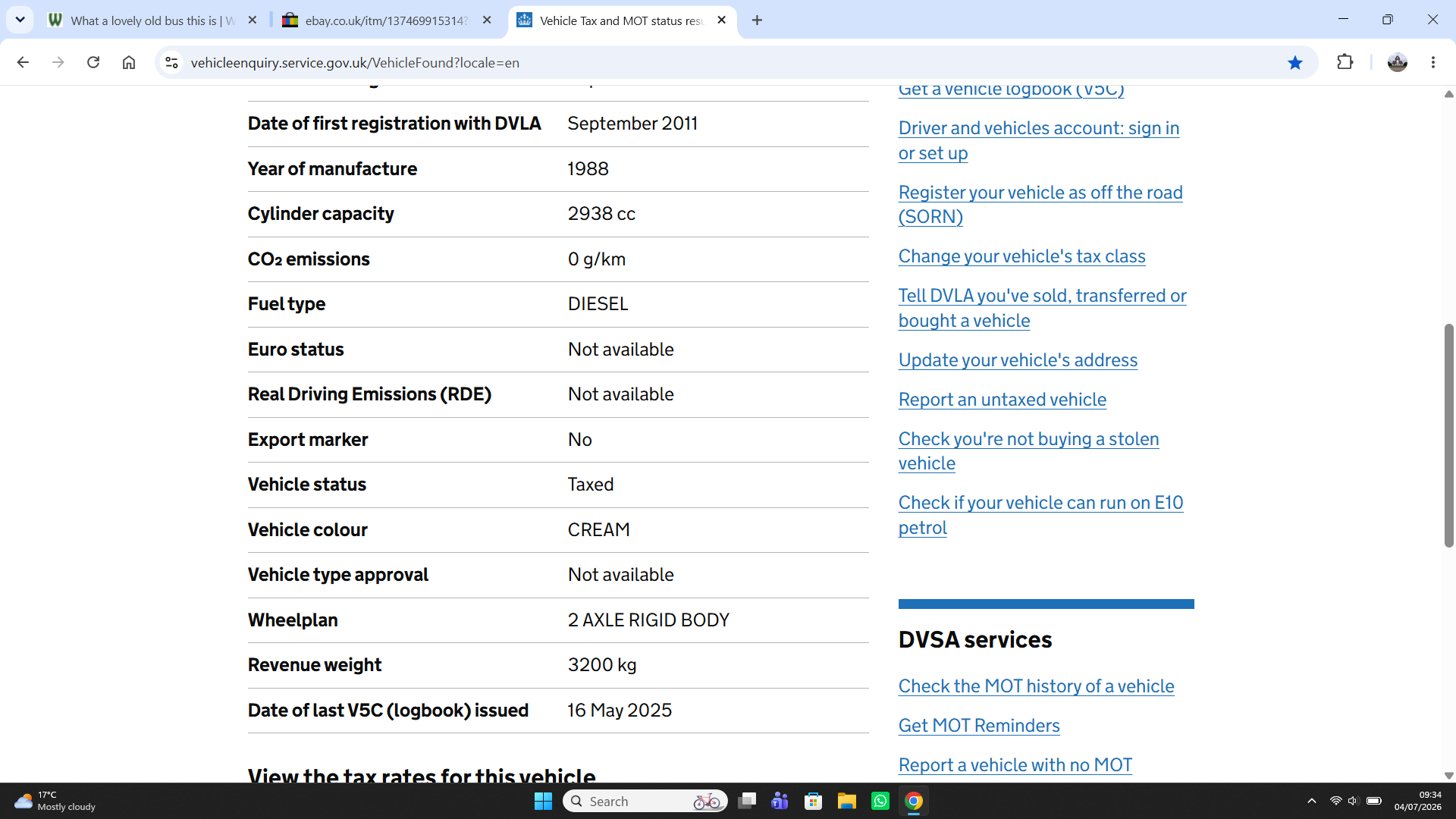
Task: Open Microsoft Store from the taskbar
Action: tap(814, 801)
